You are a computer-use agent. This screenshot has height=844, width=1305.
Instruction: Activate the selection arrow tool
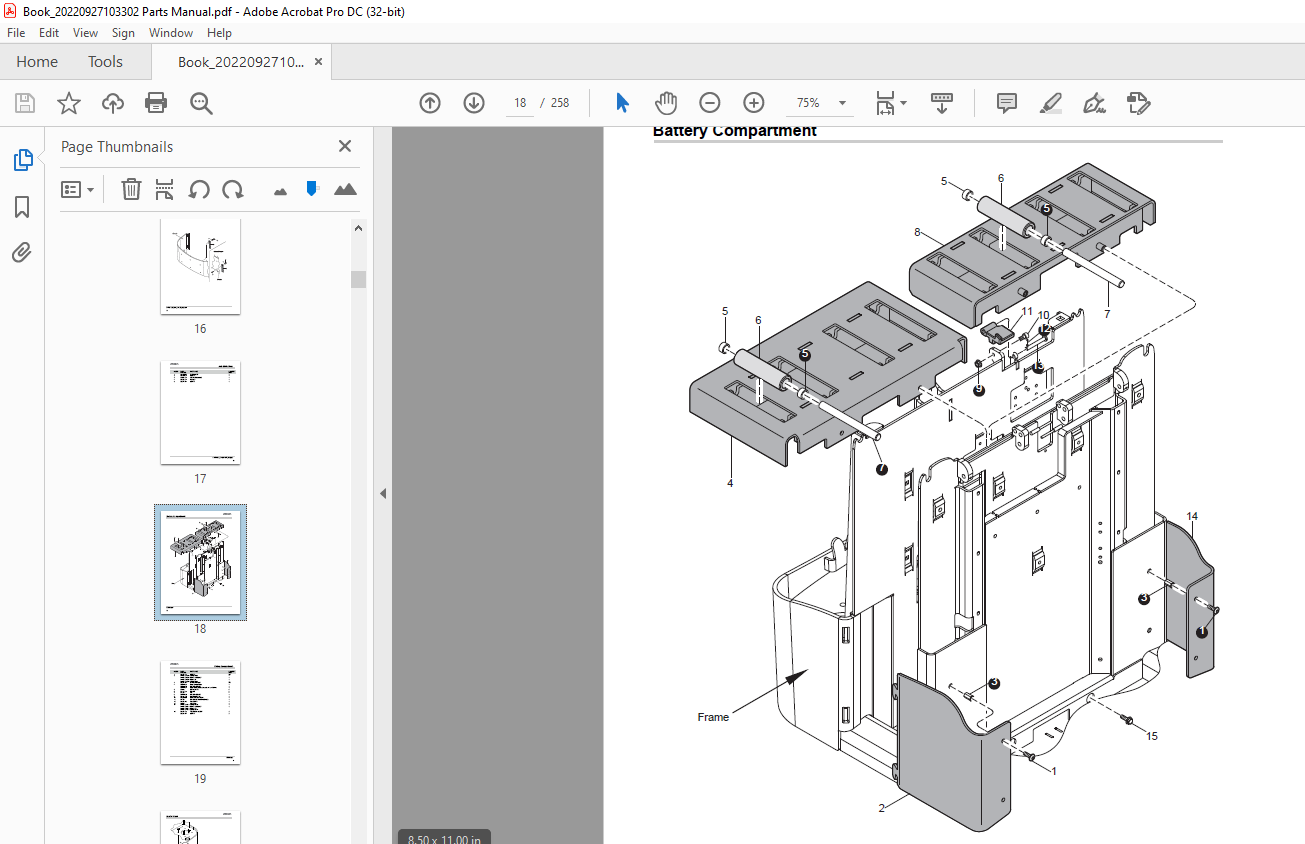coord(622,103)
